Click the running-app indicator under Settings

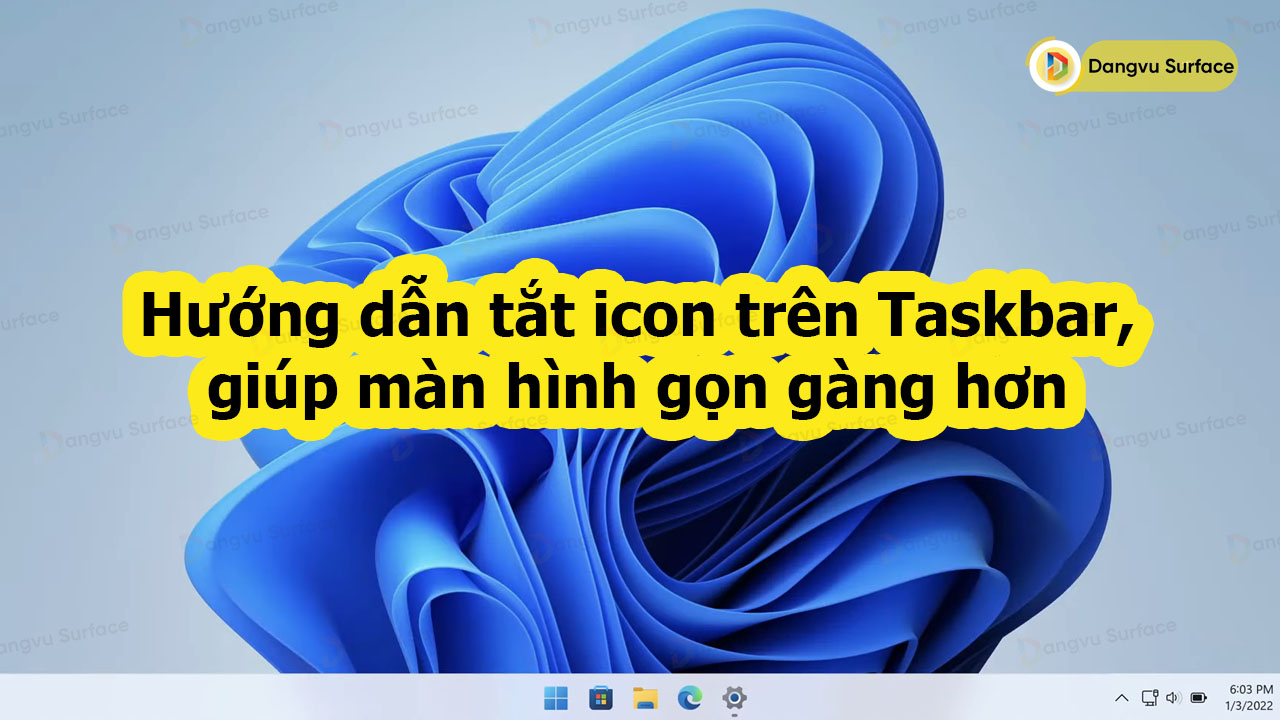pyautogui.click(x=735, y=715)
